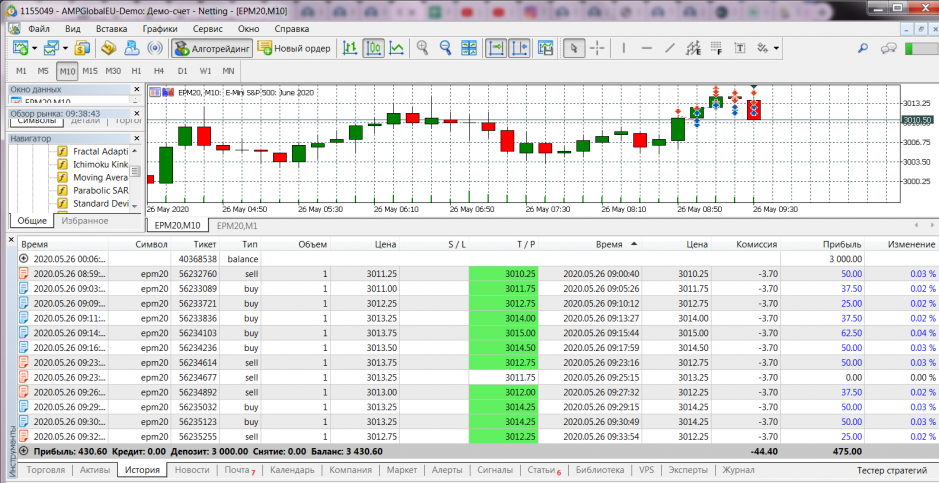This screenshot has width=939, height=483.
Task: Select the M1 timeframe
Action: point(21,71)
